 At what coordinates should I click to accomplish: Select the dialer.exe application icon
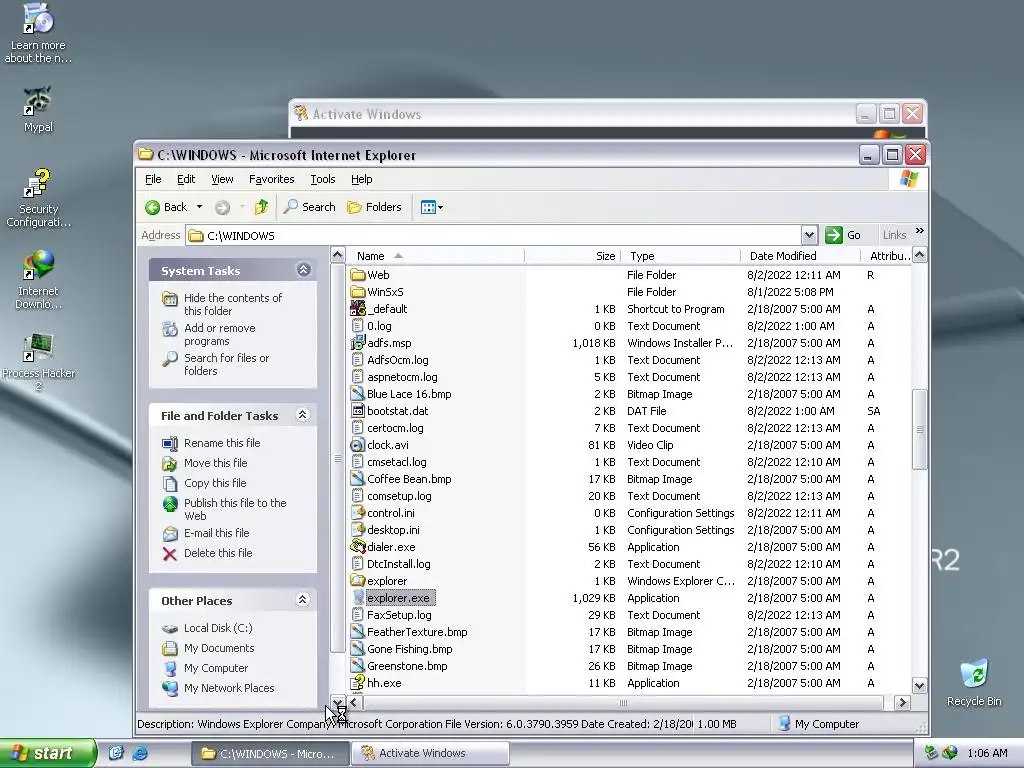pos(357,547)
